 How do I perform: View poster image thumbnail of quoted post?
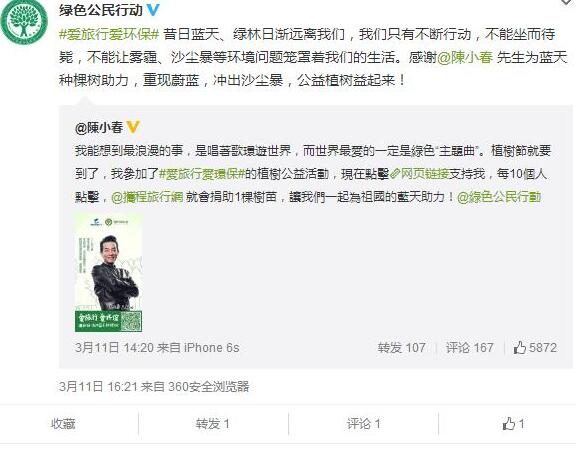pos(108,273)
